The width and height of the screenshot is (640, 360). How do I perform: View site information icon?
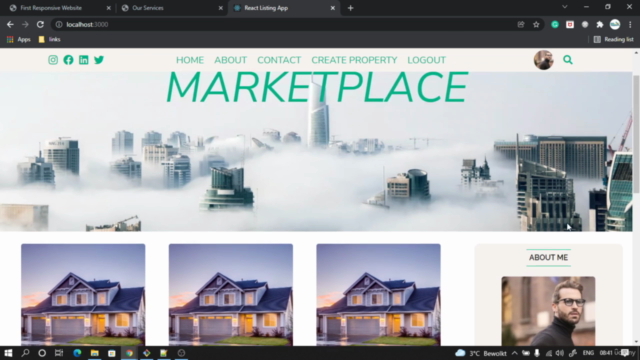point(59,24)
